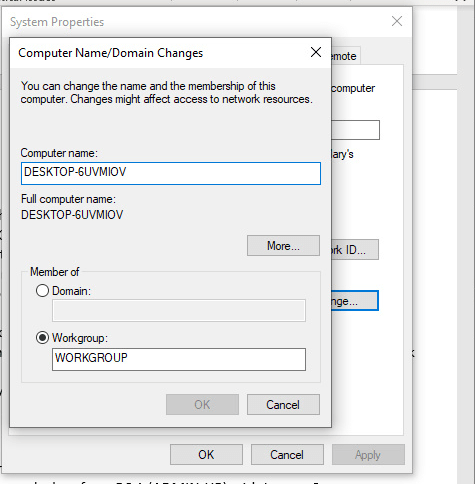Image resolution: width=475 pixels, height=484 pixels.
Task: Close the System Properties window
Action: [397, 21]
